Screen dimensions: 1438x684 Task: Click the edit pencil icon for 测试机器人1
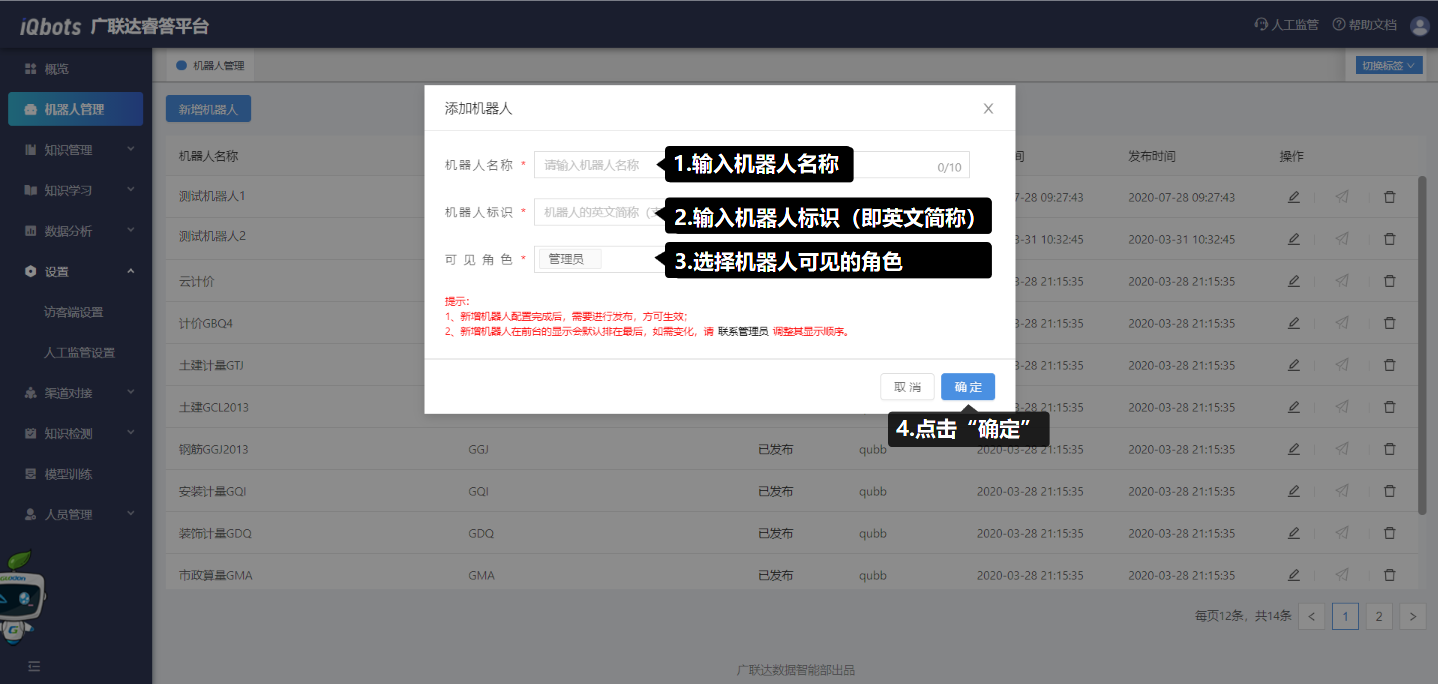click(1293, 197)
